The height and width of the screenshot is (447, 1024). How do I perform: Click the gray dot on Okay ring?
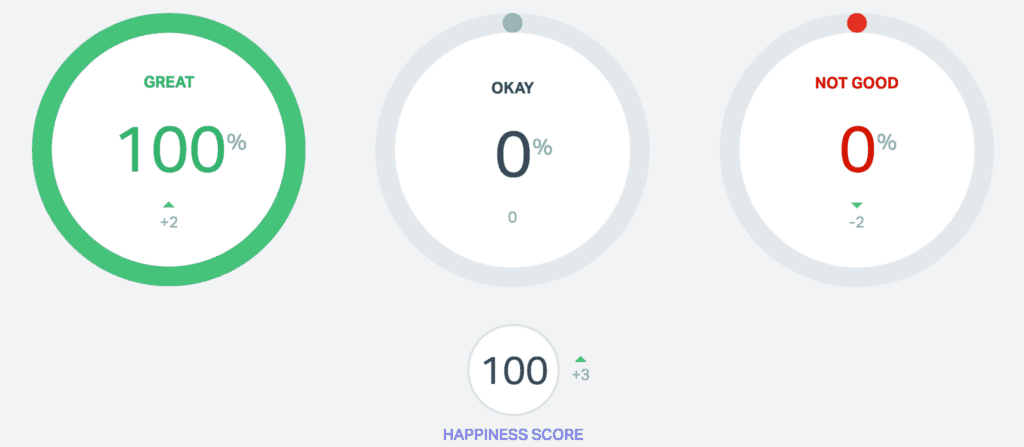pos(513,23)
